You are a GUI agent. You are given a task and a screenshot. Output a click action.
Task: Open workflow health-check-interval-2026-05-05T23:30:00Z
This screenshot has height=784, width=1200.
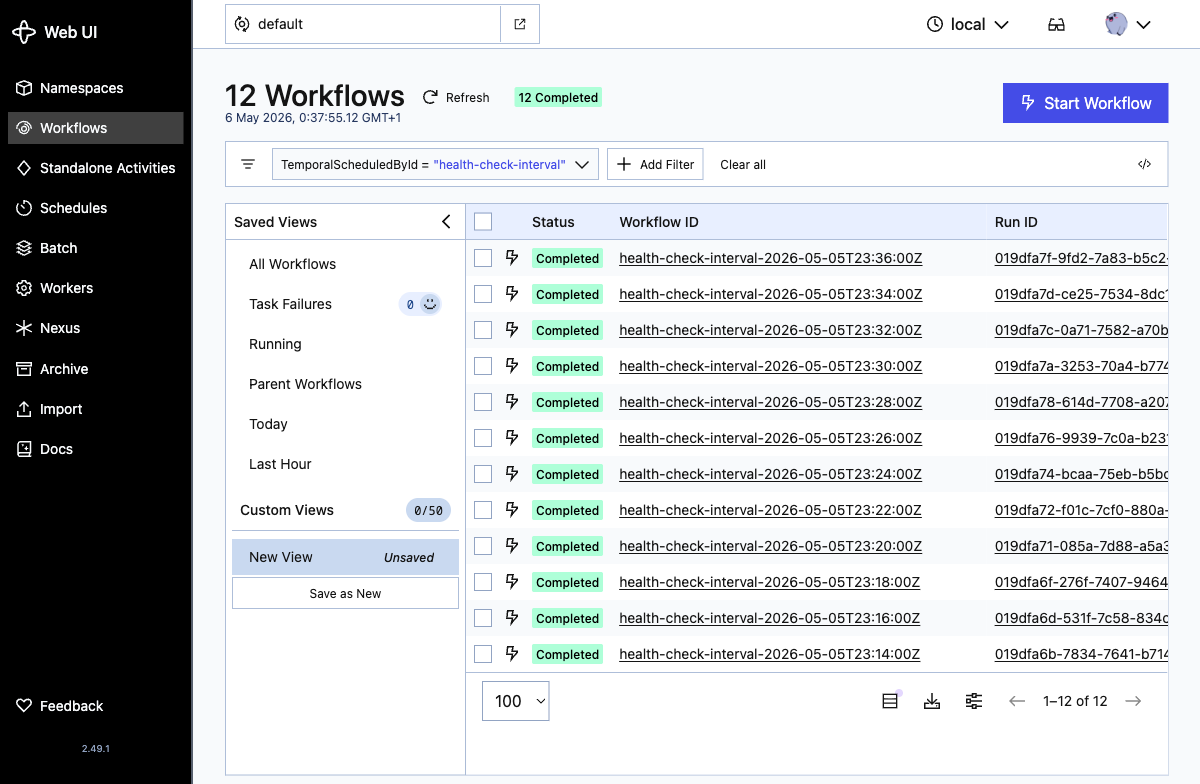pyautogui.click(x=770, y=366)
